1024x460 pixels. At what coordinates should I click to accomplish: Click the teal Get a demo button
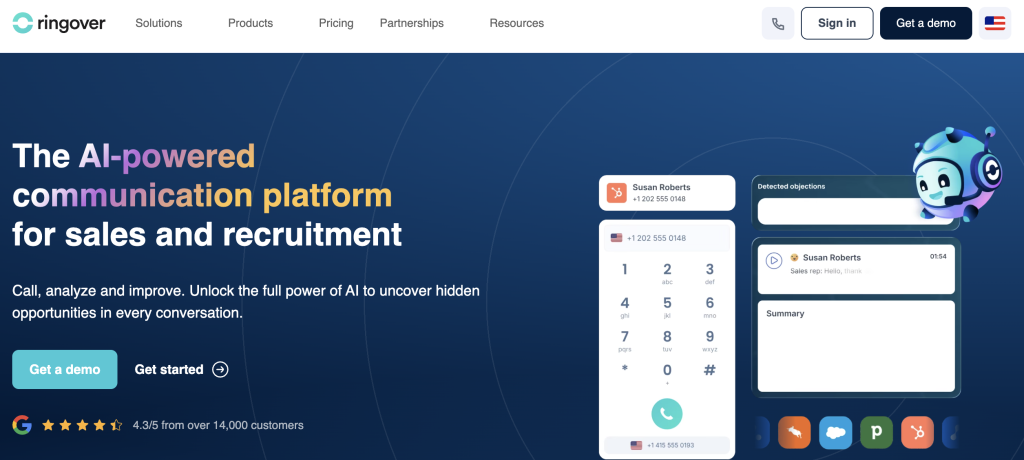[65, 370]
